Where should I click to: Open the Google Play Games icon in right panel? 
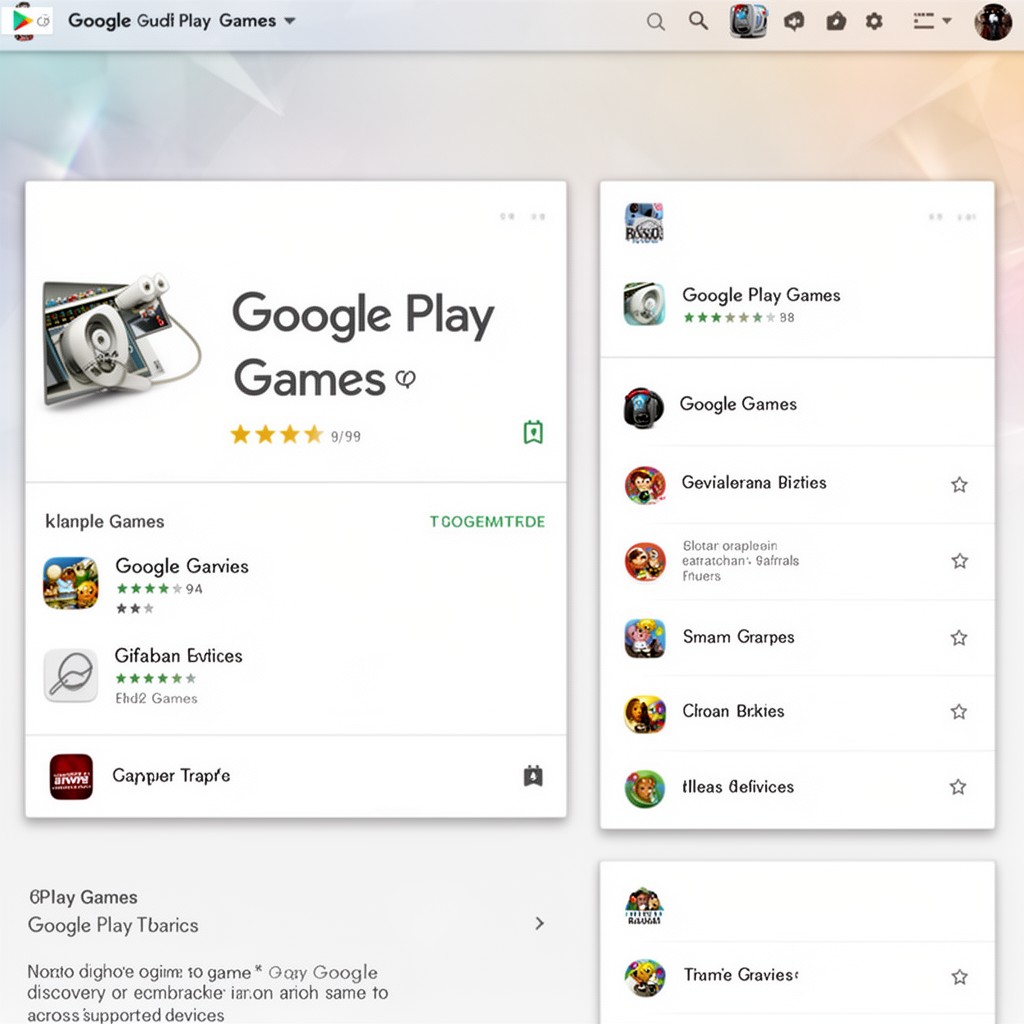click(x=644, y=304)
